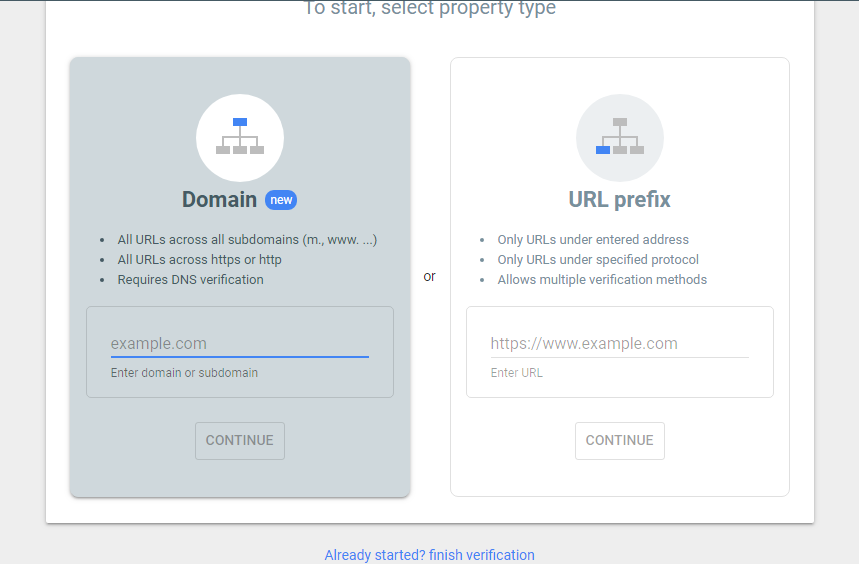The height and width of the screenshot is (566, 859).
Task: Click the 'To start, select property type' heading
Action: pos(430,8)
